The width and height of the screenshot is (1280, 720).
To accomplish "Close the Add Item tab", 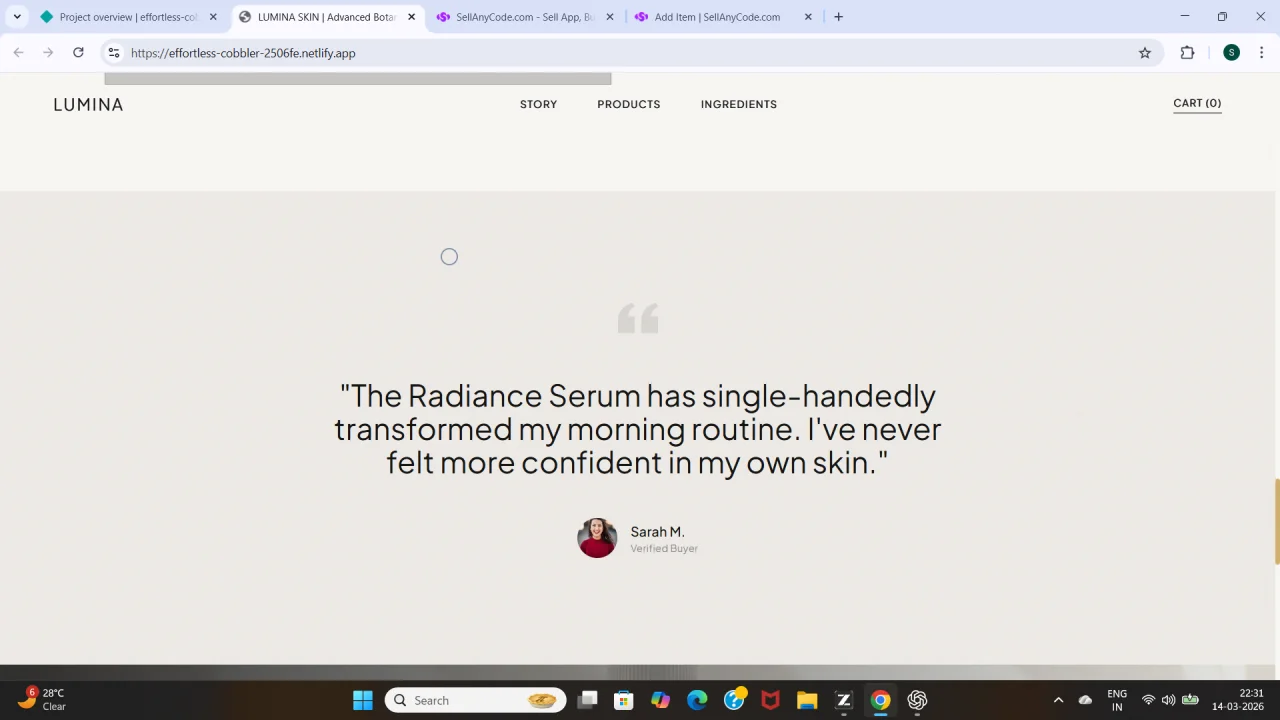I will (x=808, y=17).
